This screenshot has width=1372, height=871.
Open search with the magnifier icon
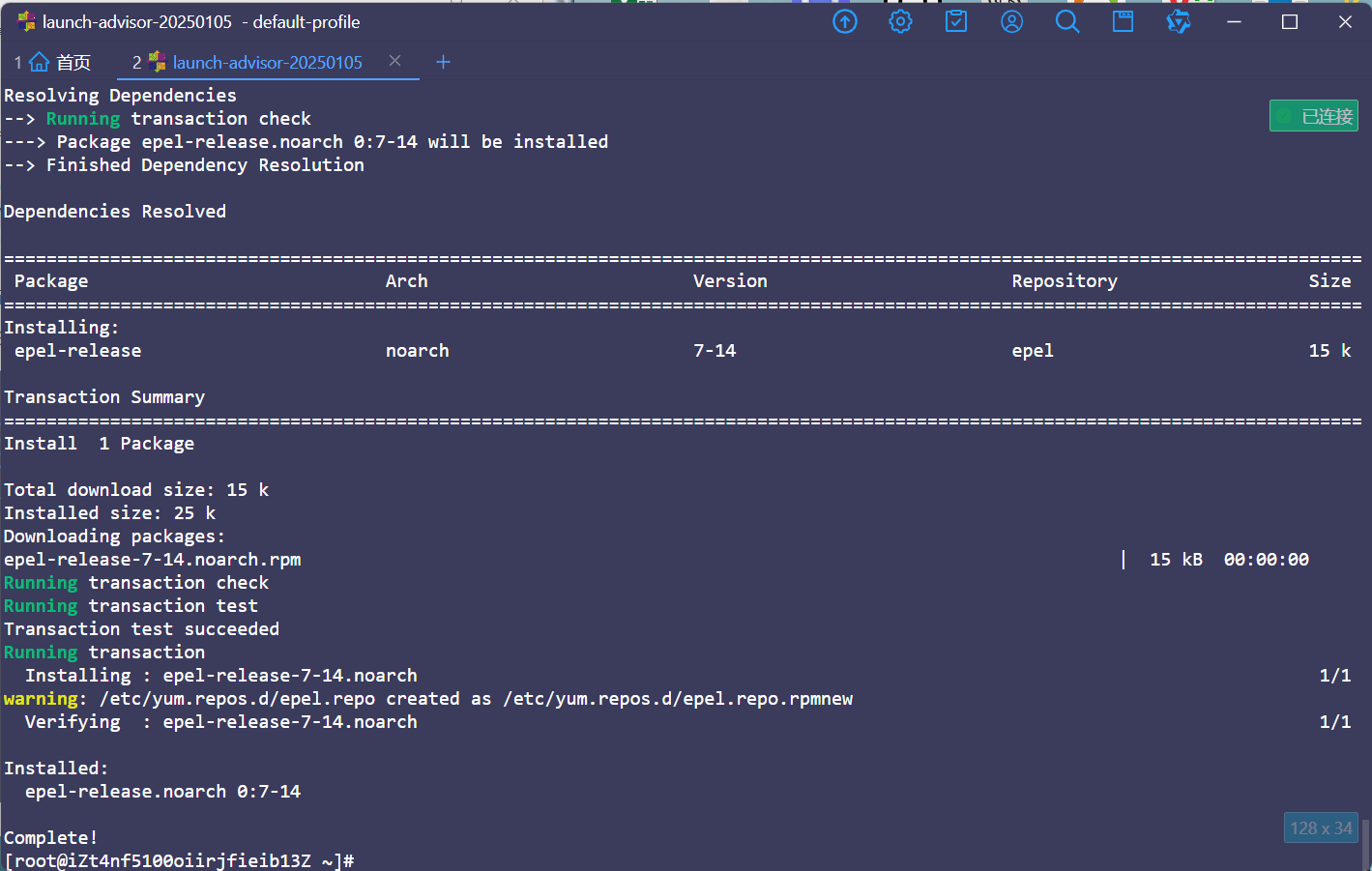coord(1067,21)
